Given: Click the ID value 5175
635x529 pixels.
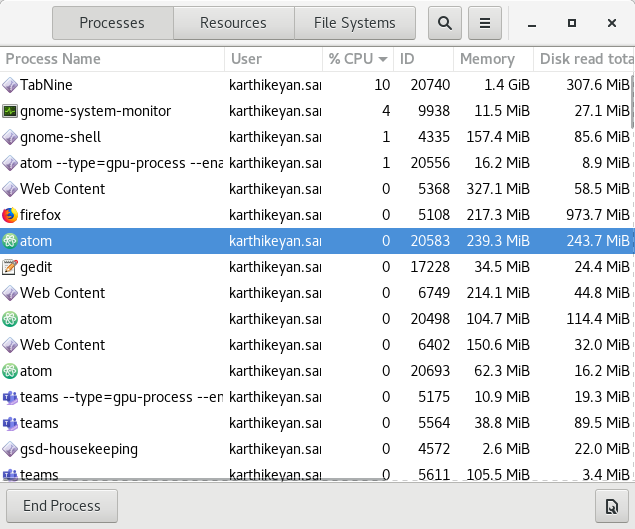Looking at the screenshot, I should coord(434,397).
